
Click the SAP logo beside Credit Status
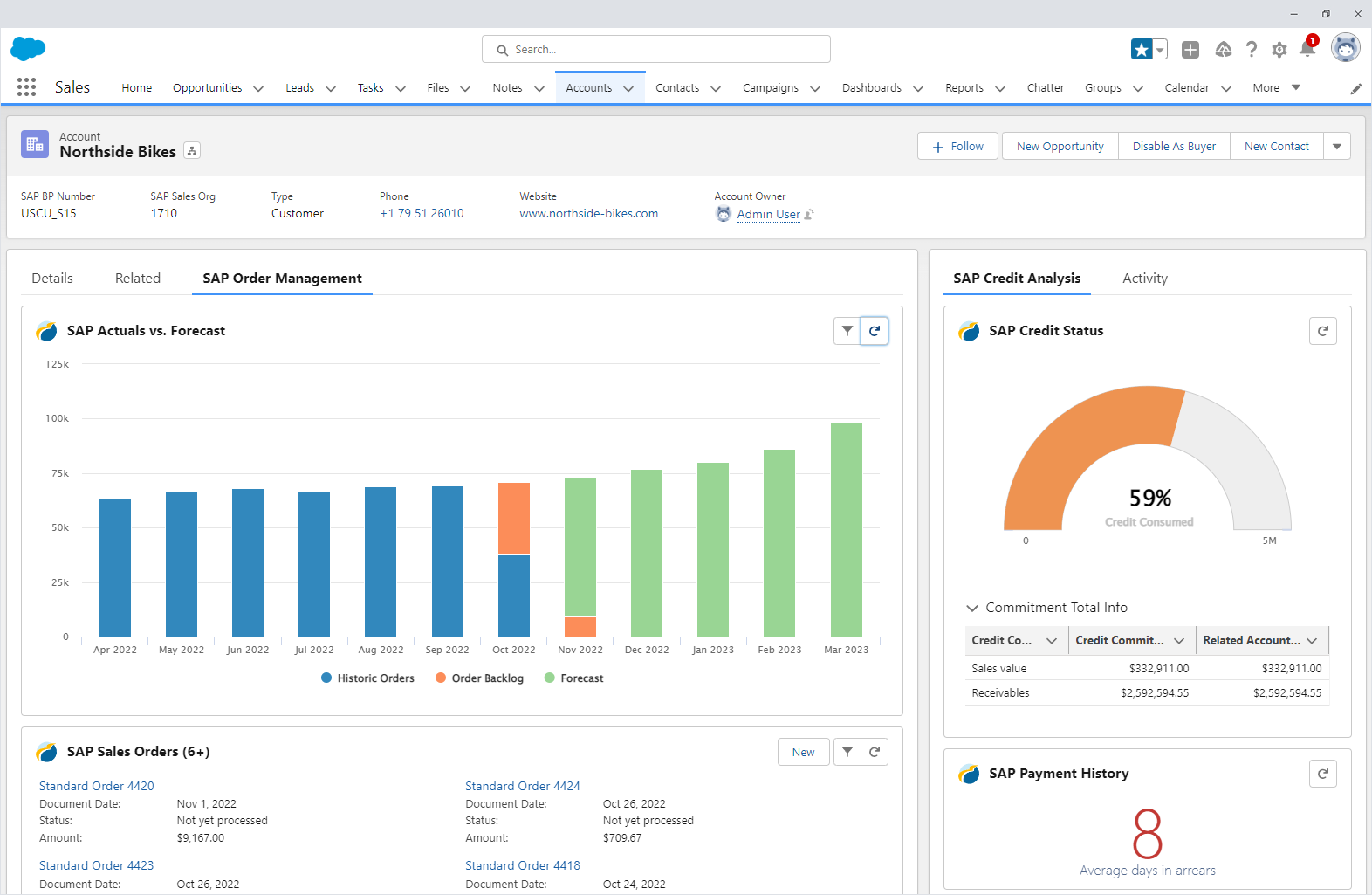coord(969,331)
